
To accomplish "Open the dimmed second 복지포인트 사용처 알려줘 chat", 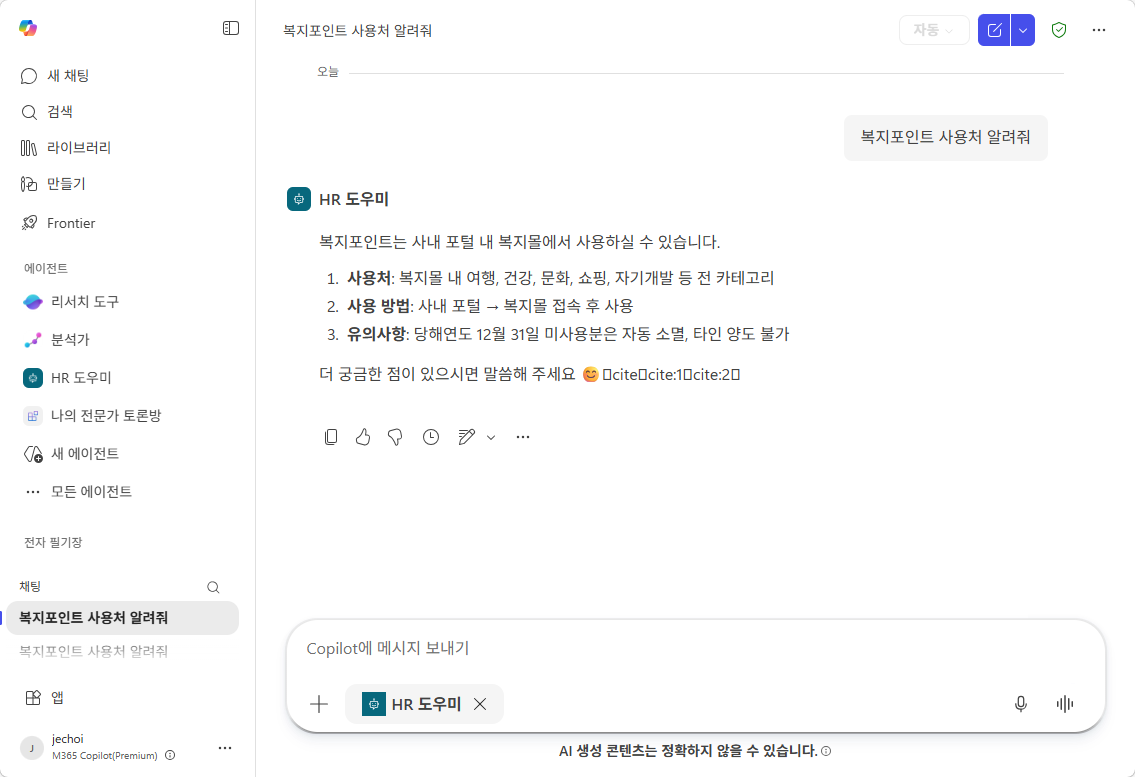I will [x=93, y=651].
